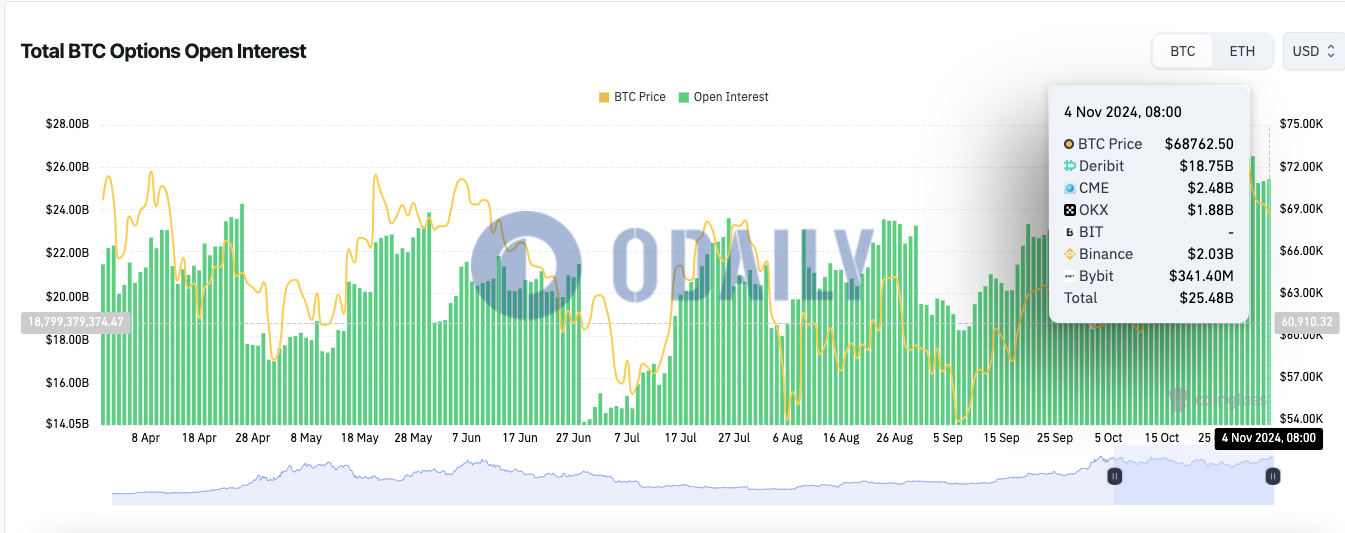Click the BTC Price marker in the tooltip
1345x533 pixels.
tap(1069, 144)
